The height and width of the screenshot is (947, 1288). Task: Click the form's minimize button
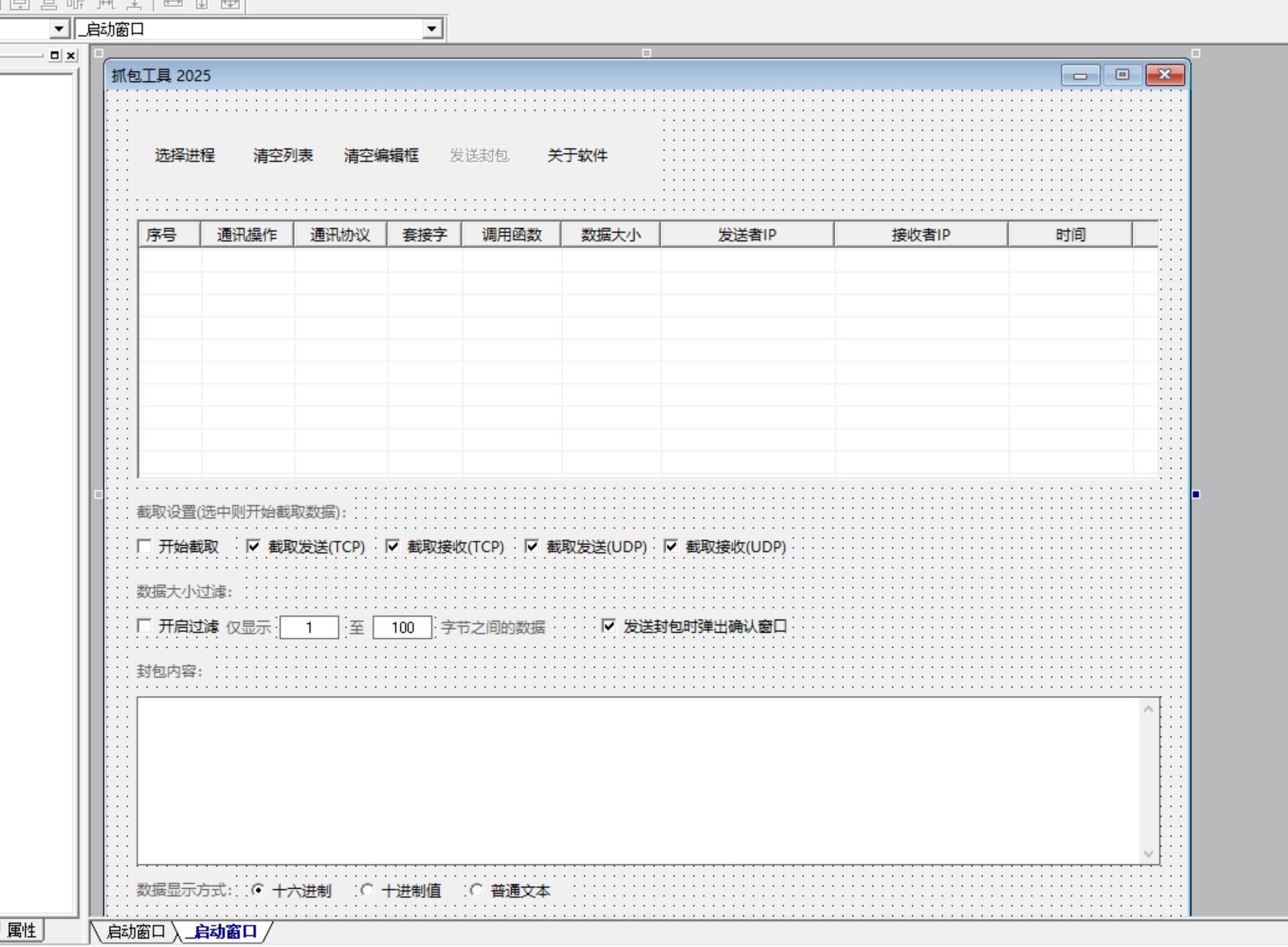(x=1080, y=75)
